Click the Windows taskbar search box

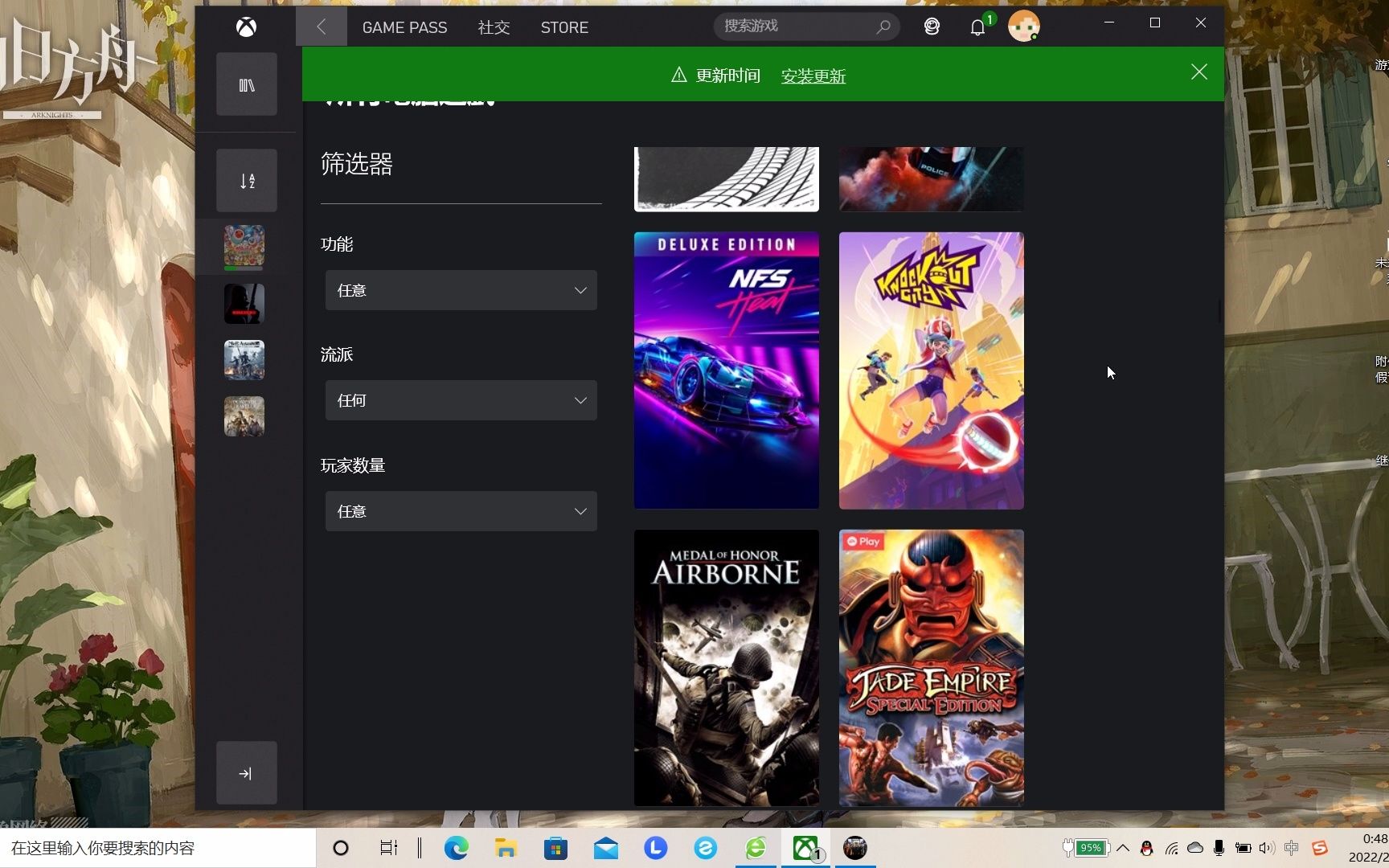click(x=158, y=848)
